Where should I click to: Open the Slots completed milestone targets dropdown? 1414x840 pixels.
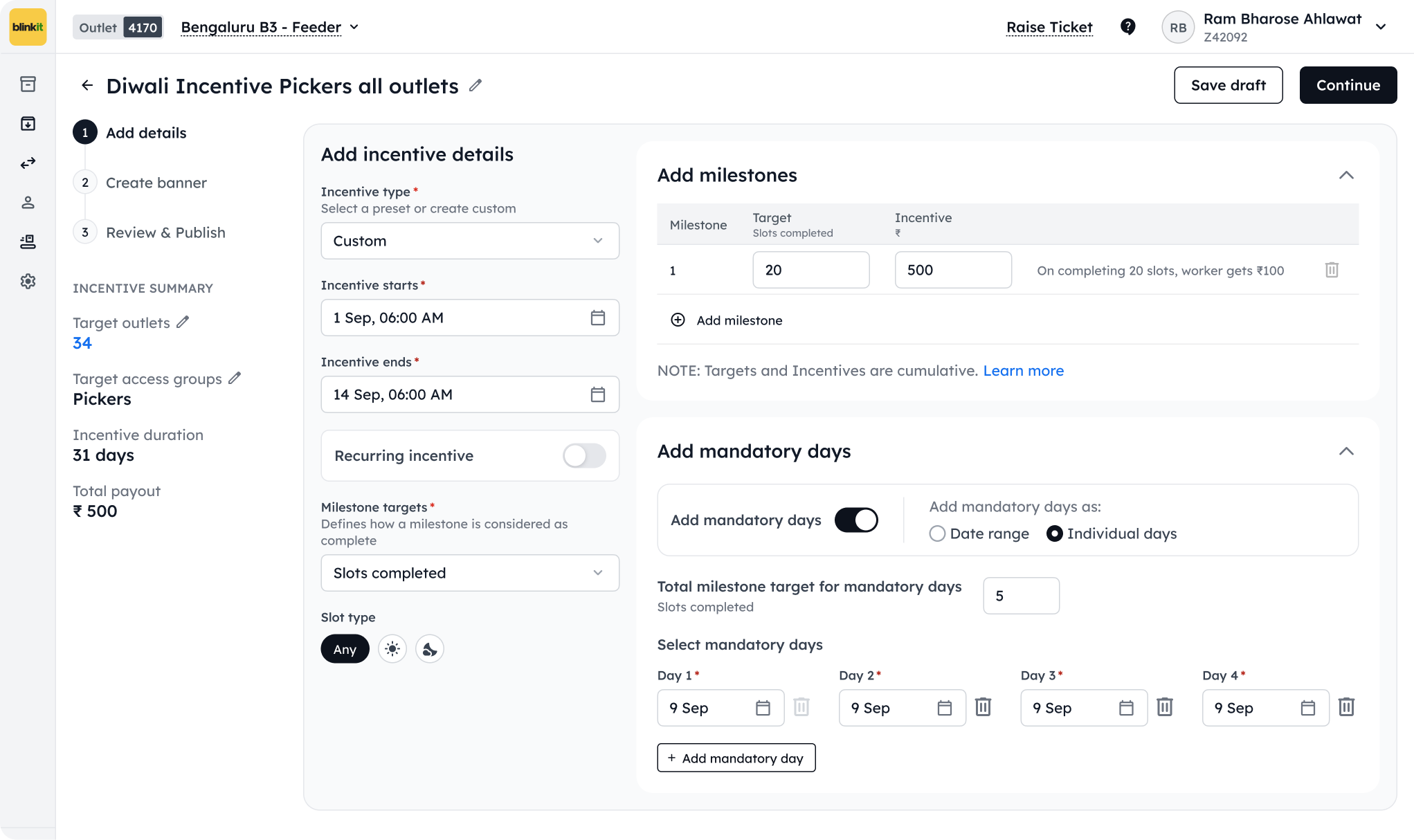coord(470,573)
